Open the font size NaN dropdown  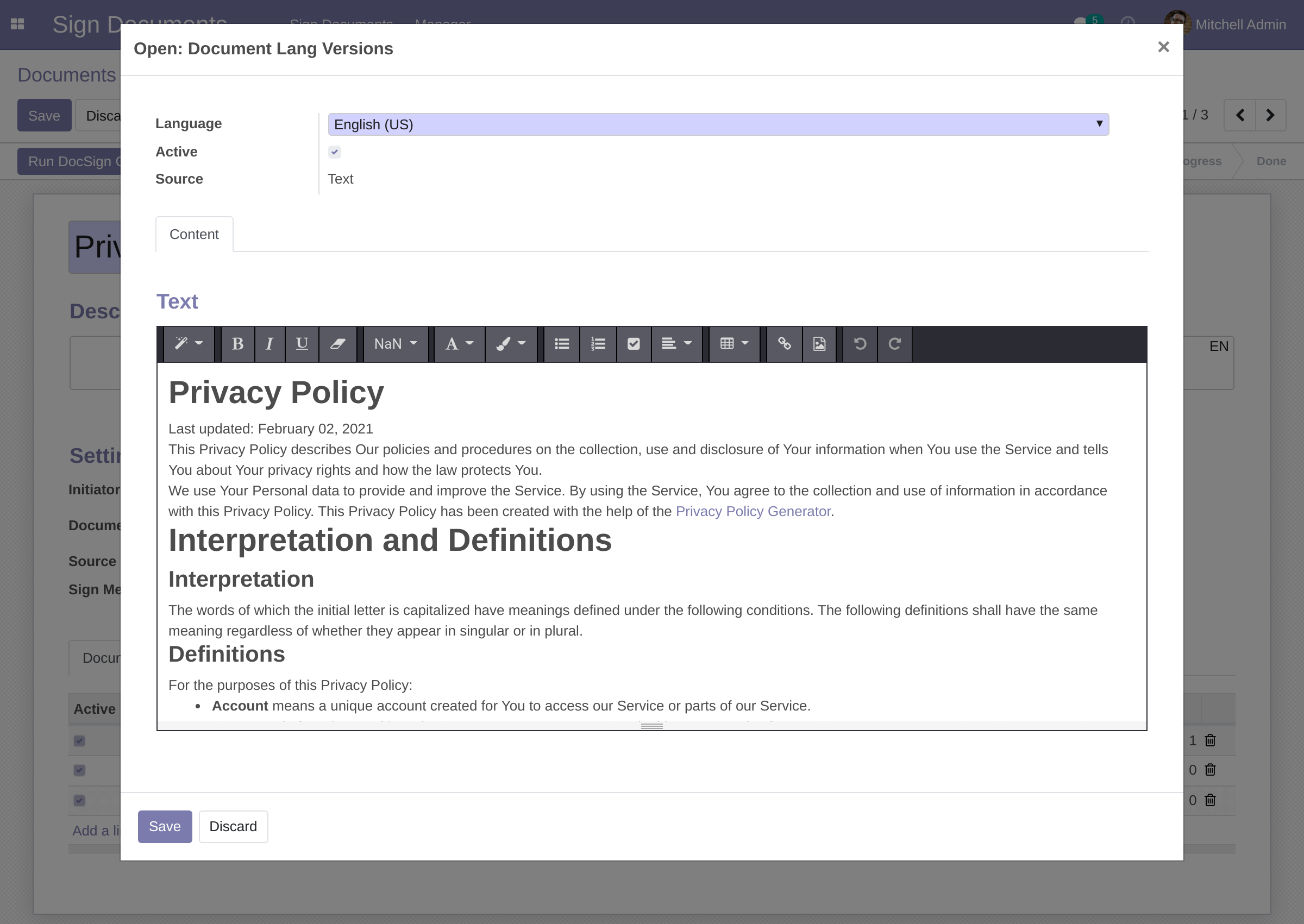[x=395, y=344]
